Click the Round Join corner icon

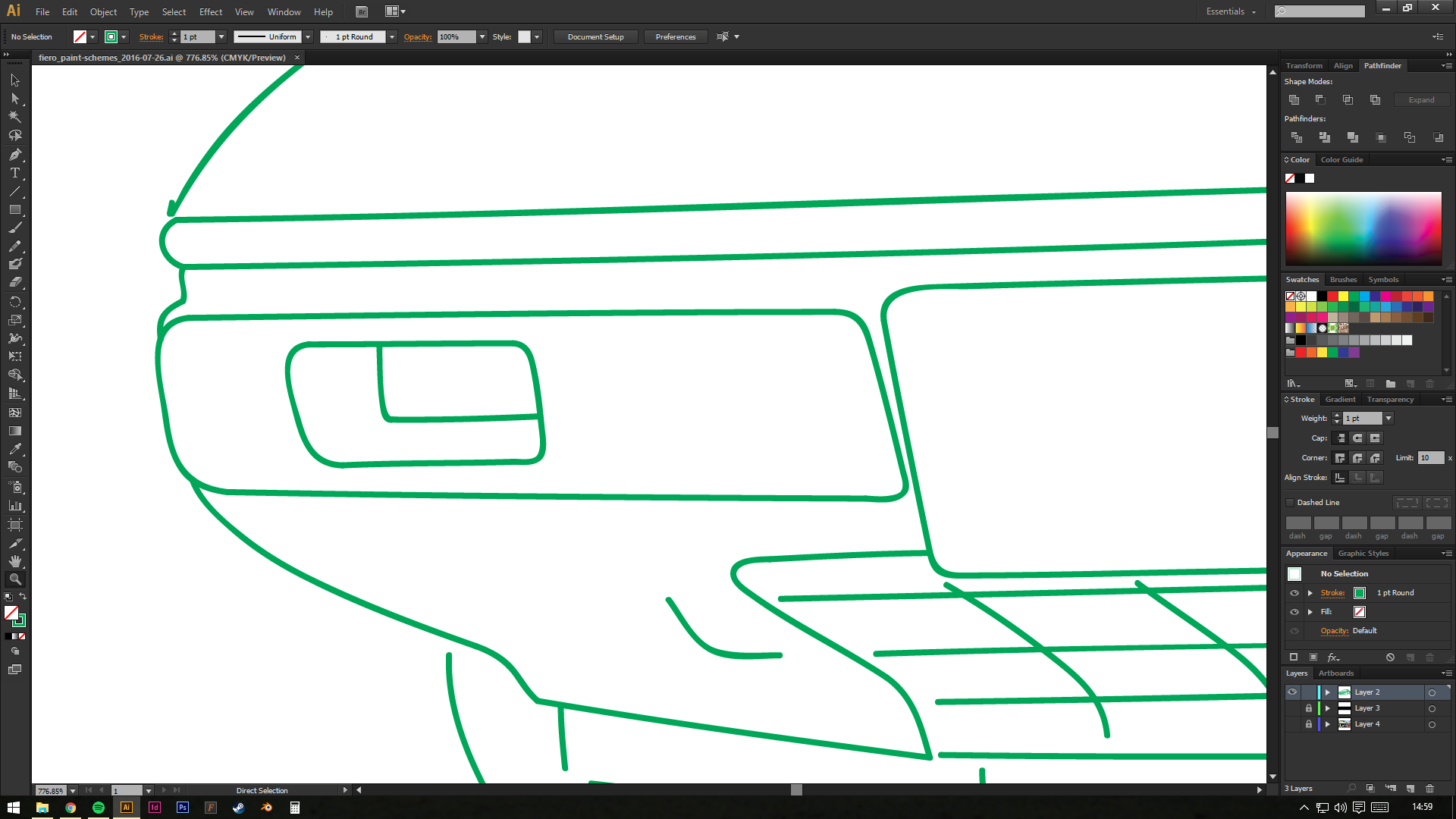pyautogui.click(x=1357, y=458)
